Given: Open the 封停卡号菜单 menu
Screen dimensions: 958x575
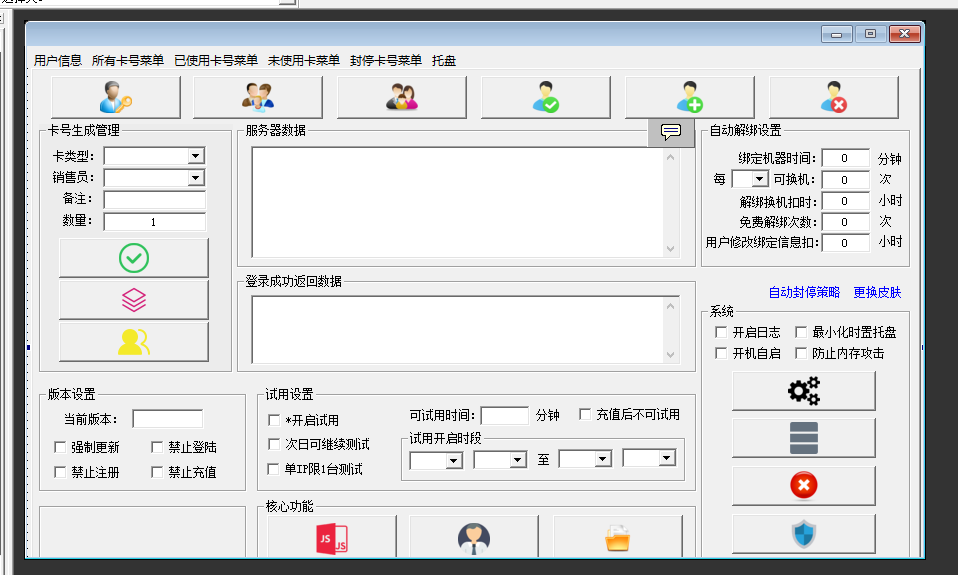Looking at the screenshot, I should point(386,60).
